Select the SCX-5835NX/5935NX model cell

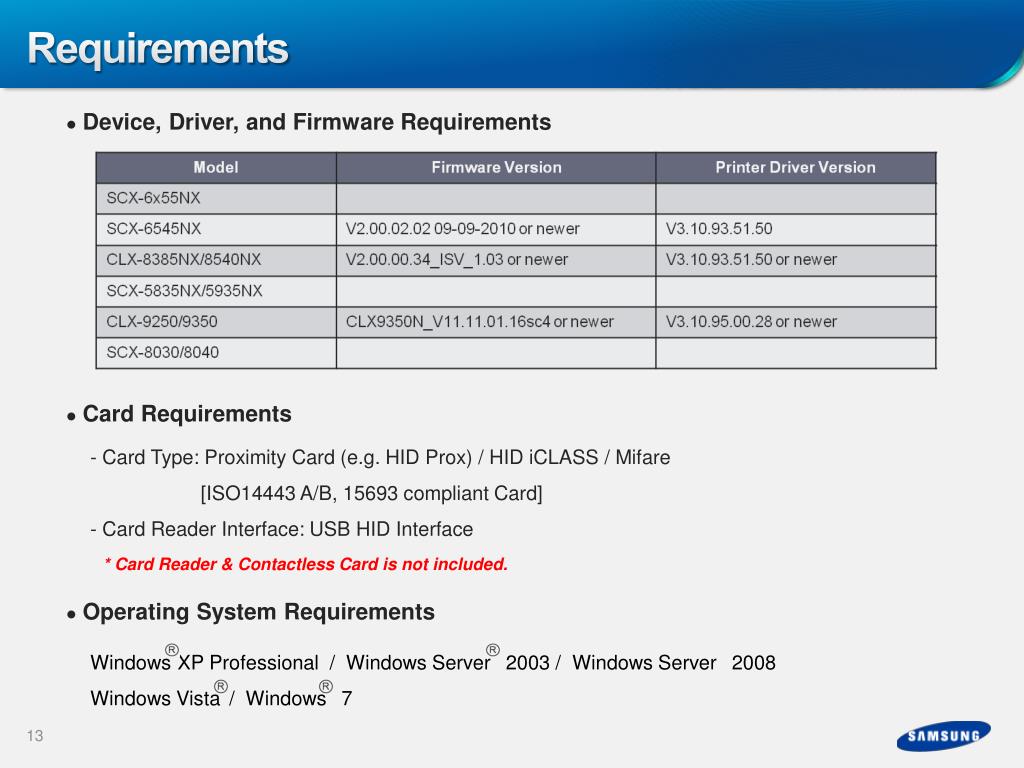[216, 291]
